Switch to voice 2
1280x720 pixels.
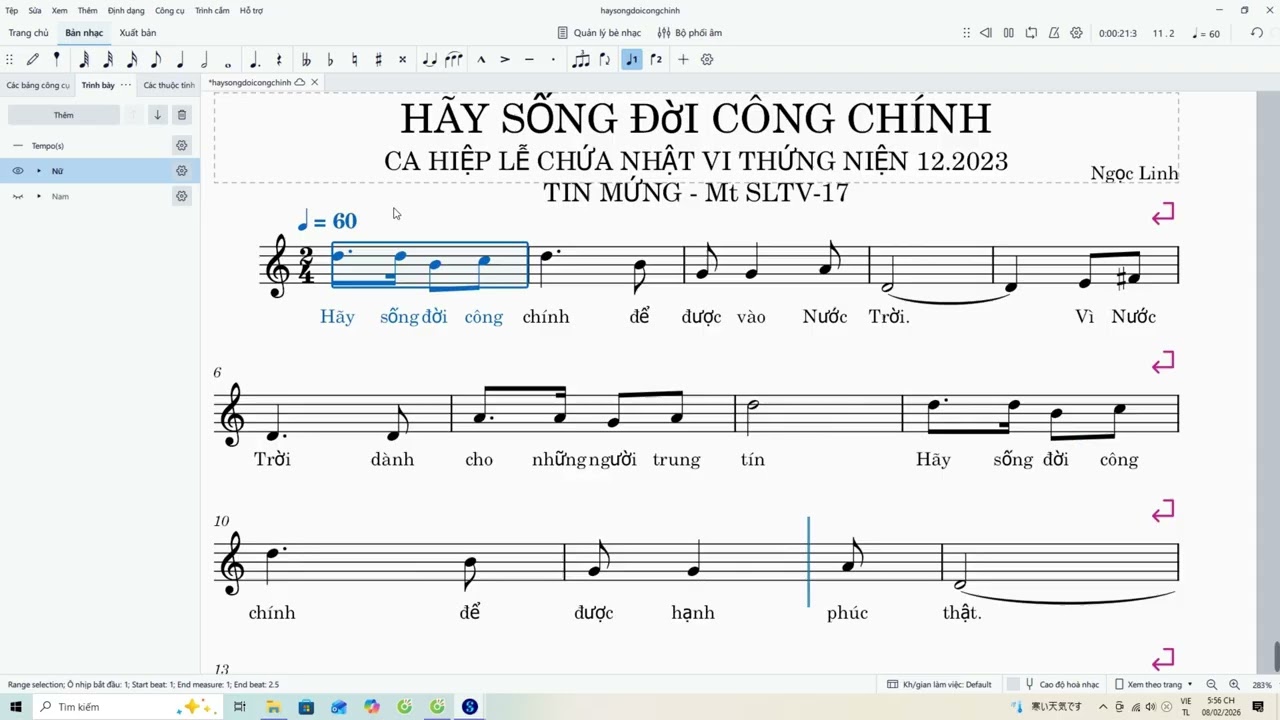tap(656, 60)
